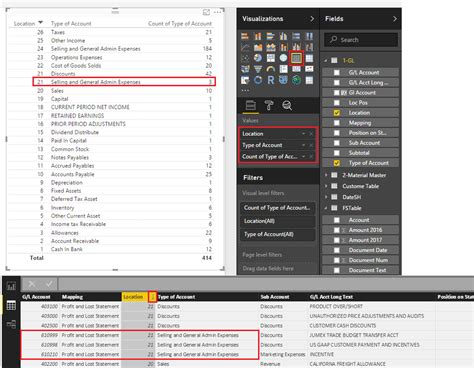Select the map globe visualization

(x=283, y=58)
